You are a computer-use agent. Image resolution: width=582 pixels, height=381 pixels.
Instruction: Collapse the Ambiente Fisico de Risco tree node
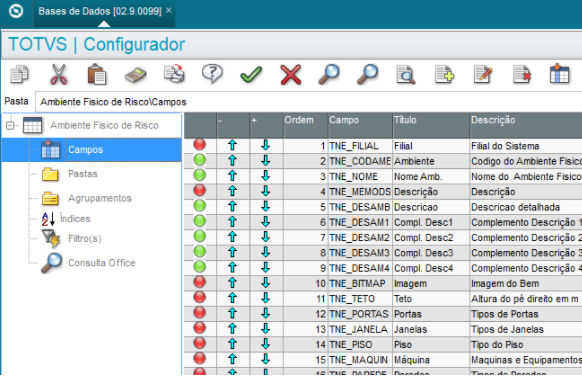tap(10, 126)
